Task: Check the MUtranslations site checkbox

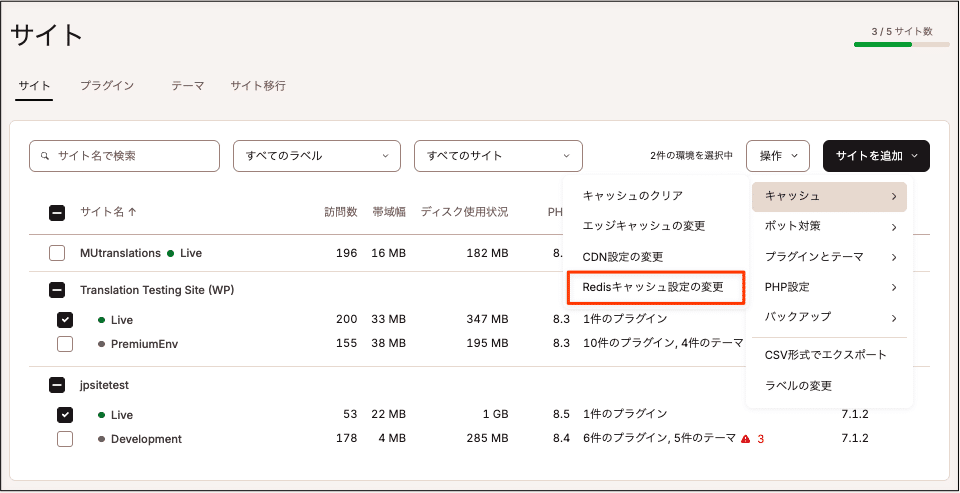Action: click(x=57, y=253)
